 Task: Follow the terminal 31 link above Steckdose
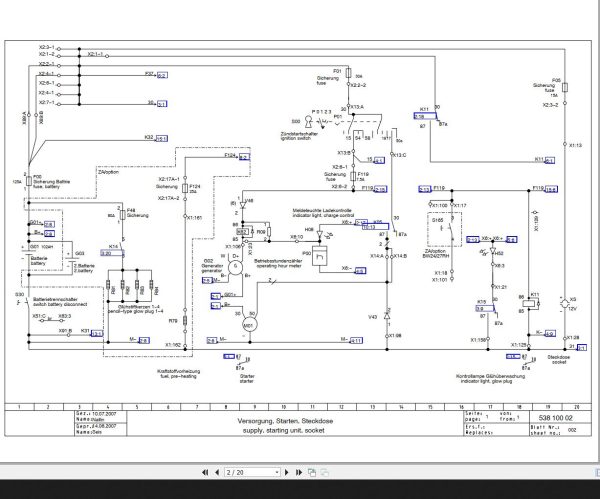click(581, 347)
